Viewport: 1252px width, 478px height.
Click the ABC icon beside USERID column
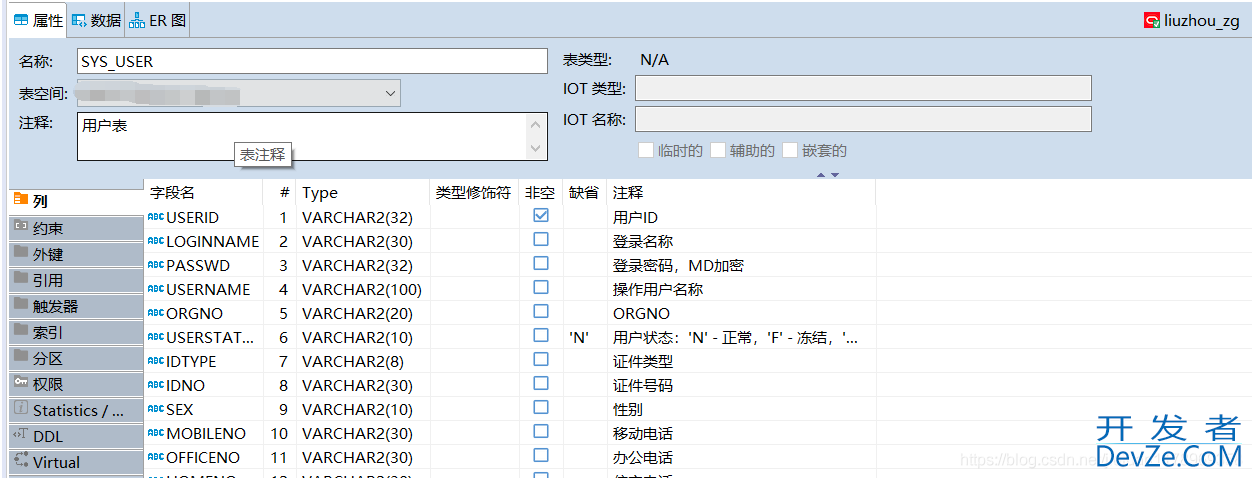pyautogui.click(x=155, y=217)
